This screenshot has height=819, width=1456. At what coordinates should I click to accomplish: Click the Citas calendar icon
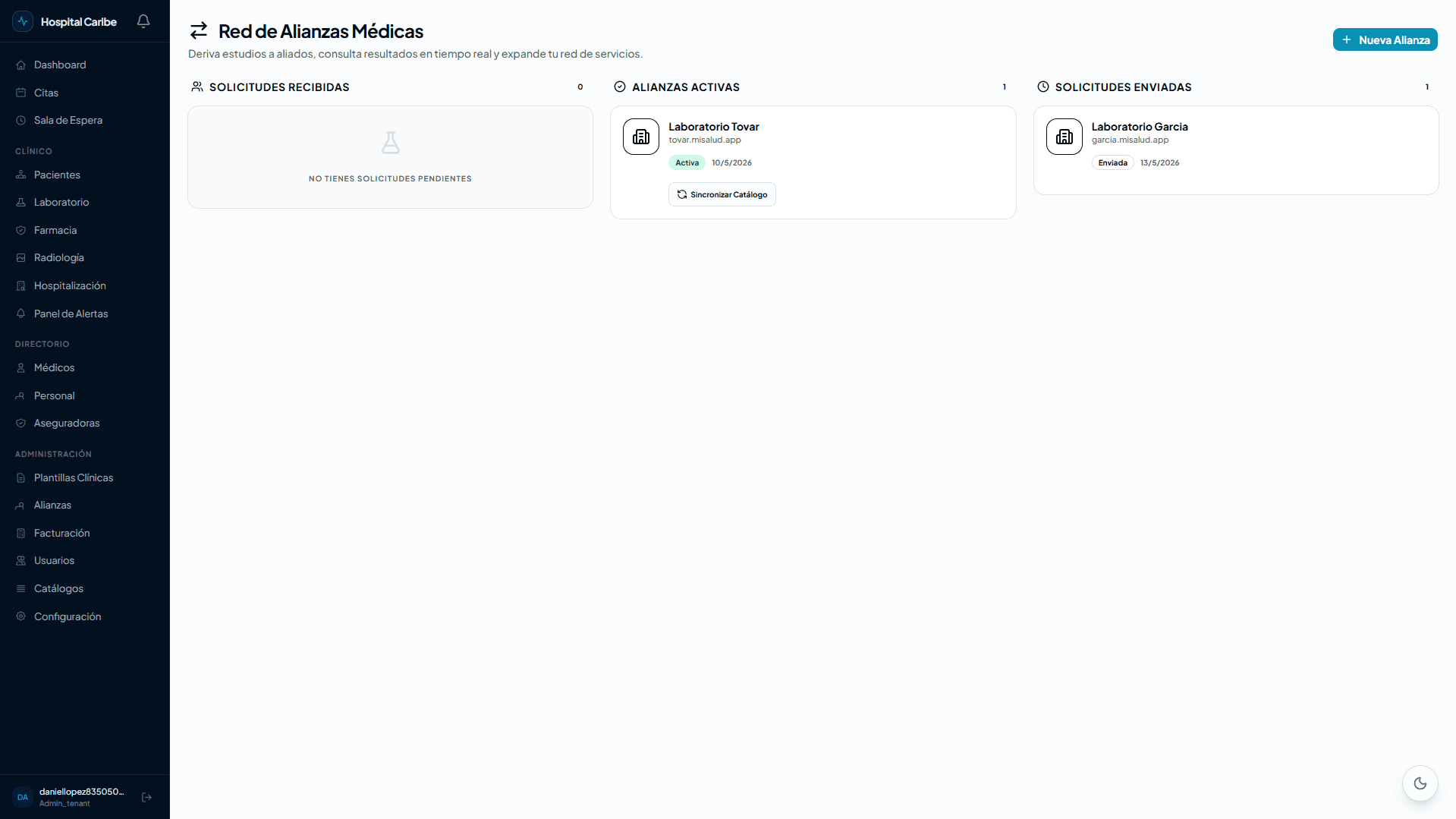click(x=21, y=93)
